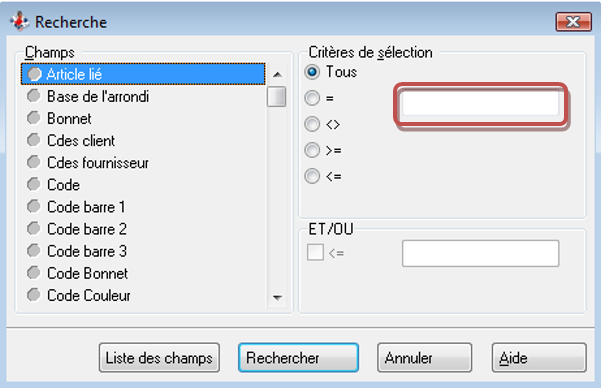Open Liste des champs
The image size is (601, 388).
pyautogui.click(x=159, y=358)
